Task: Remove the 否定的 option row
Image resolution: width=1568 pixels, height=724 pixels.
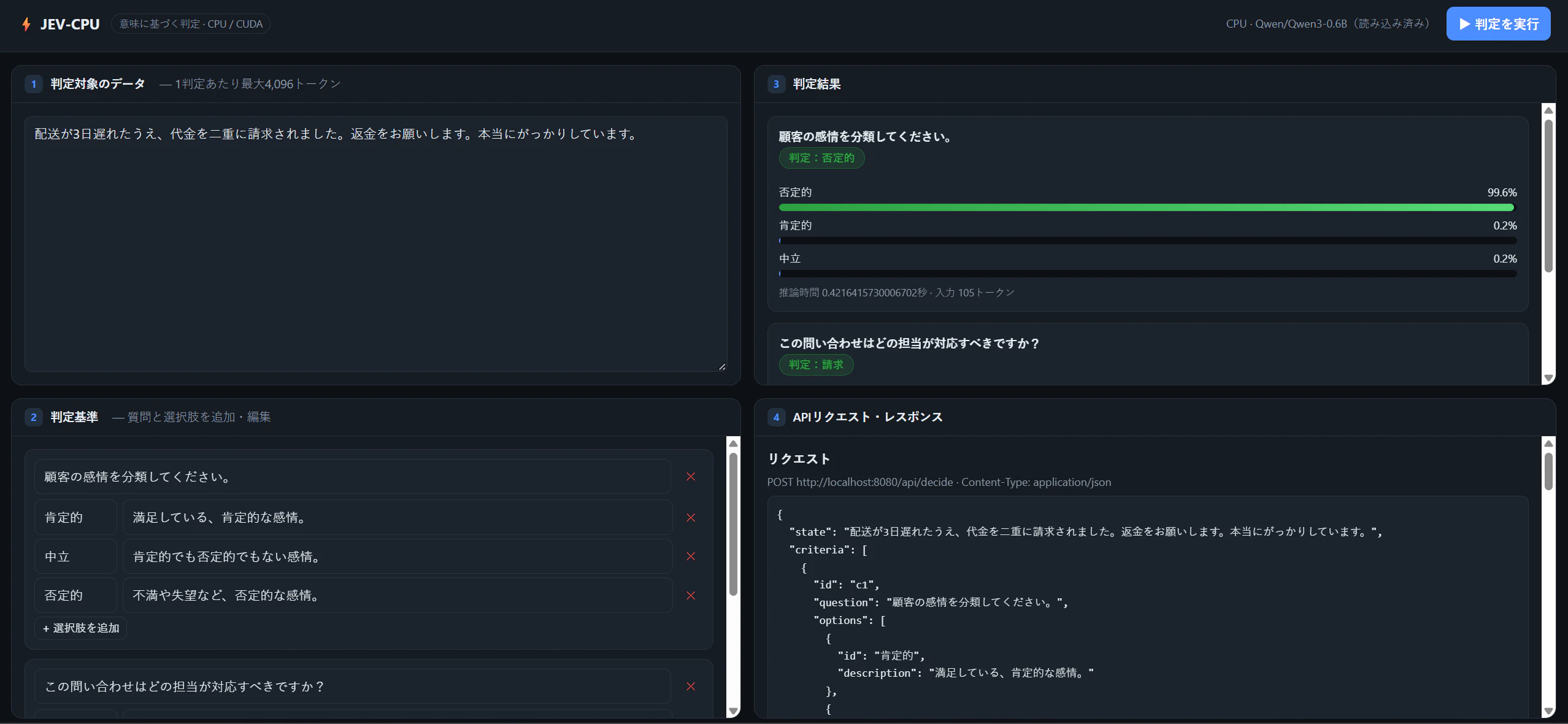Action: pyautogui.click(x=691, y=596)
